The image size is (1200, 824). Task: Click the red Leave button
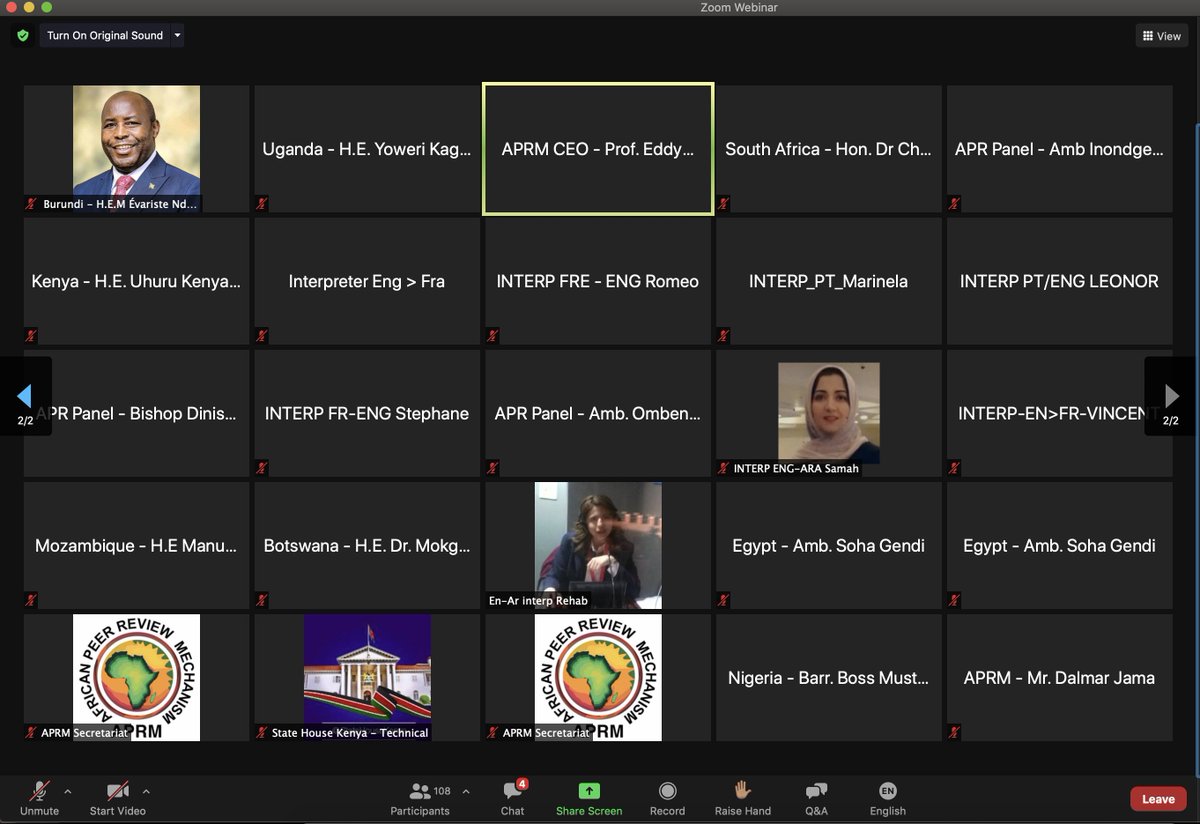(x=1158, y=799)
